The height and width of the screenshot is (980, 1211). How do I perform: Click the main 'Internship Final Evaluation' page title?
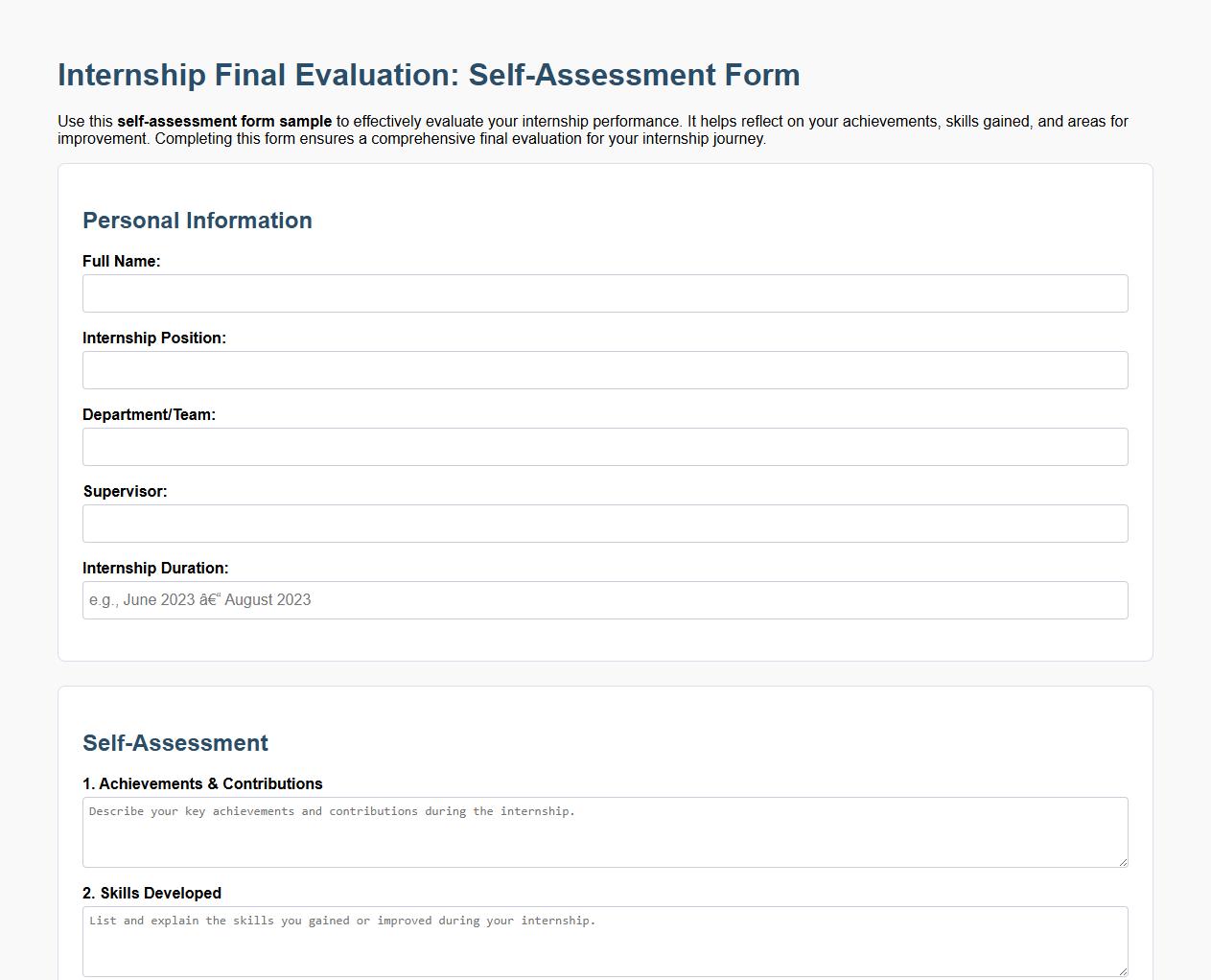pos(428,75)
